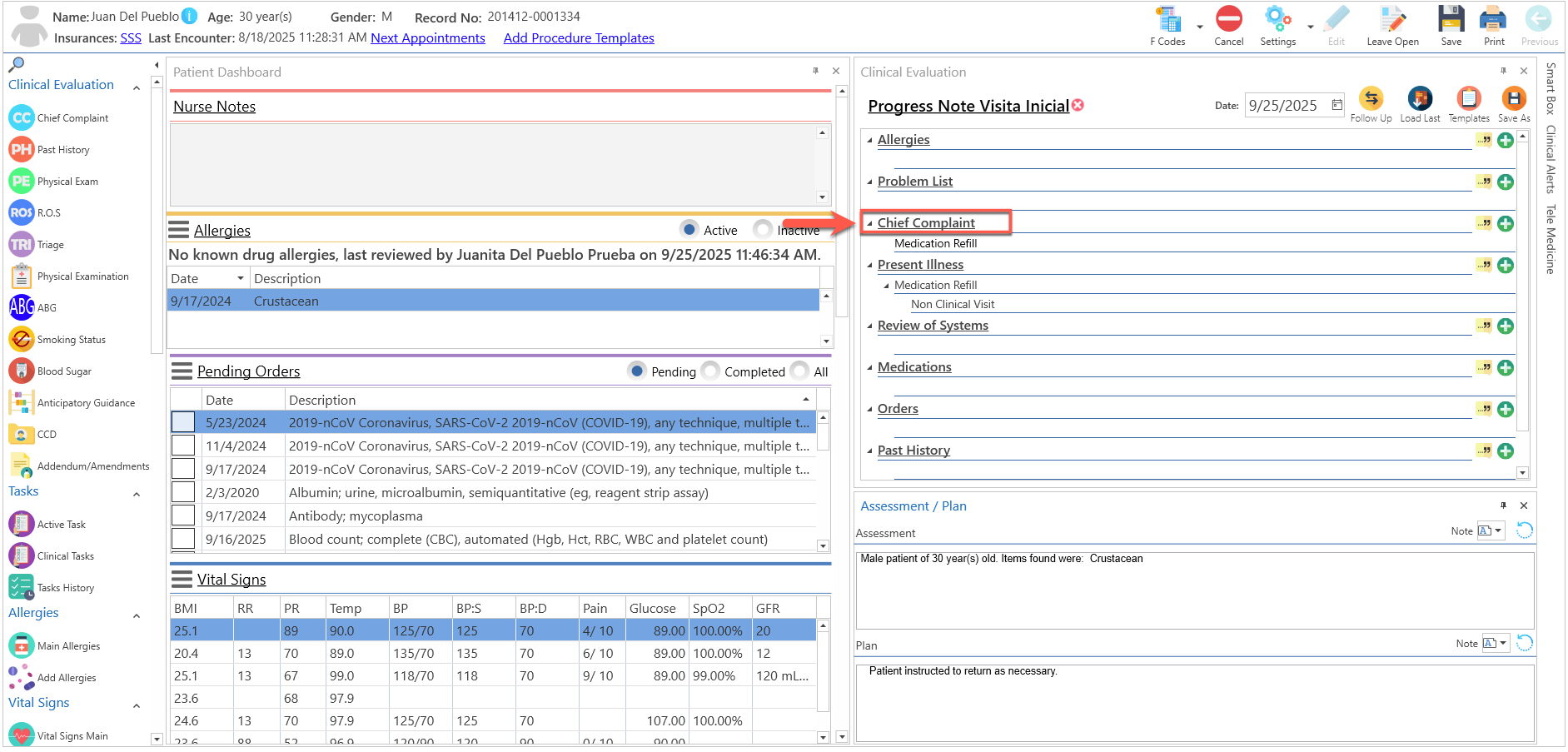Collapse the Tasks group in the sidebar
This screenshot has width=1568, height=752.
point(137,494)
